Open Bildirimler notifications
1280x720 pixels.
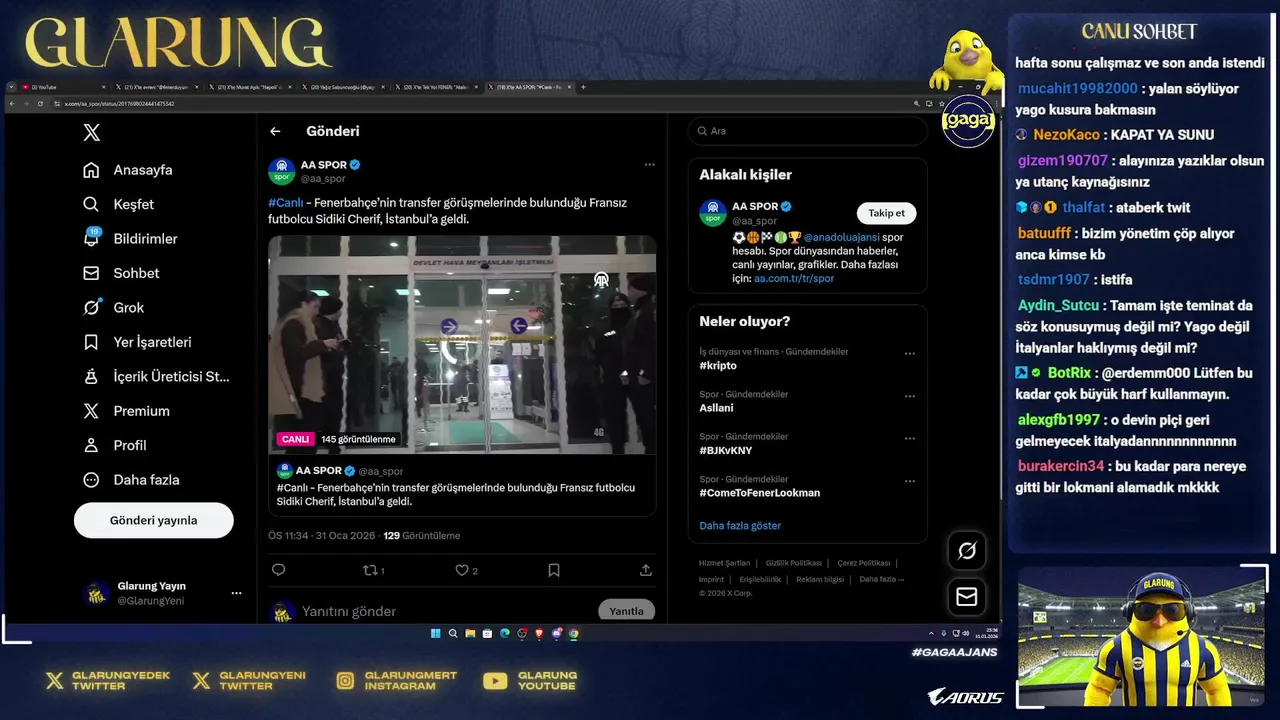pos(130,238)
